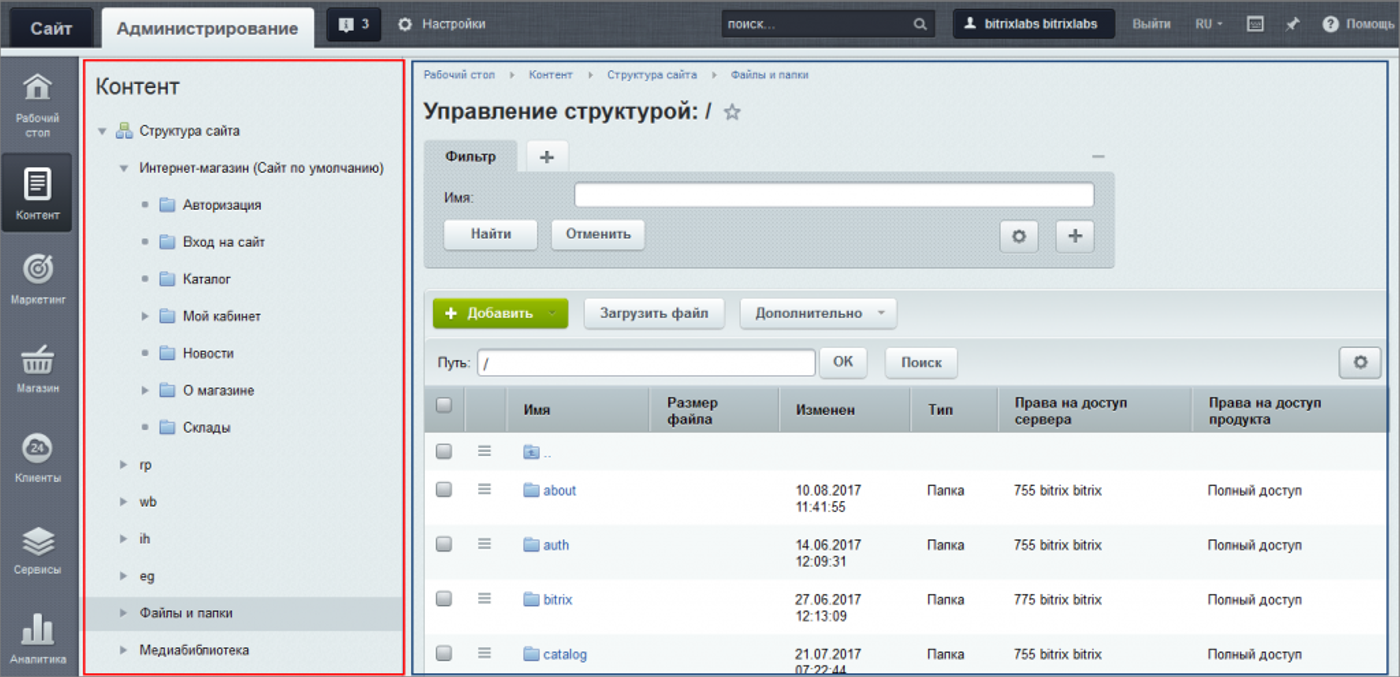Image resolution: width=1400 pixels, height=677 pixels.
Task: Open the RU language dropdown
Action: click(x=1206, y=23)
